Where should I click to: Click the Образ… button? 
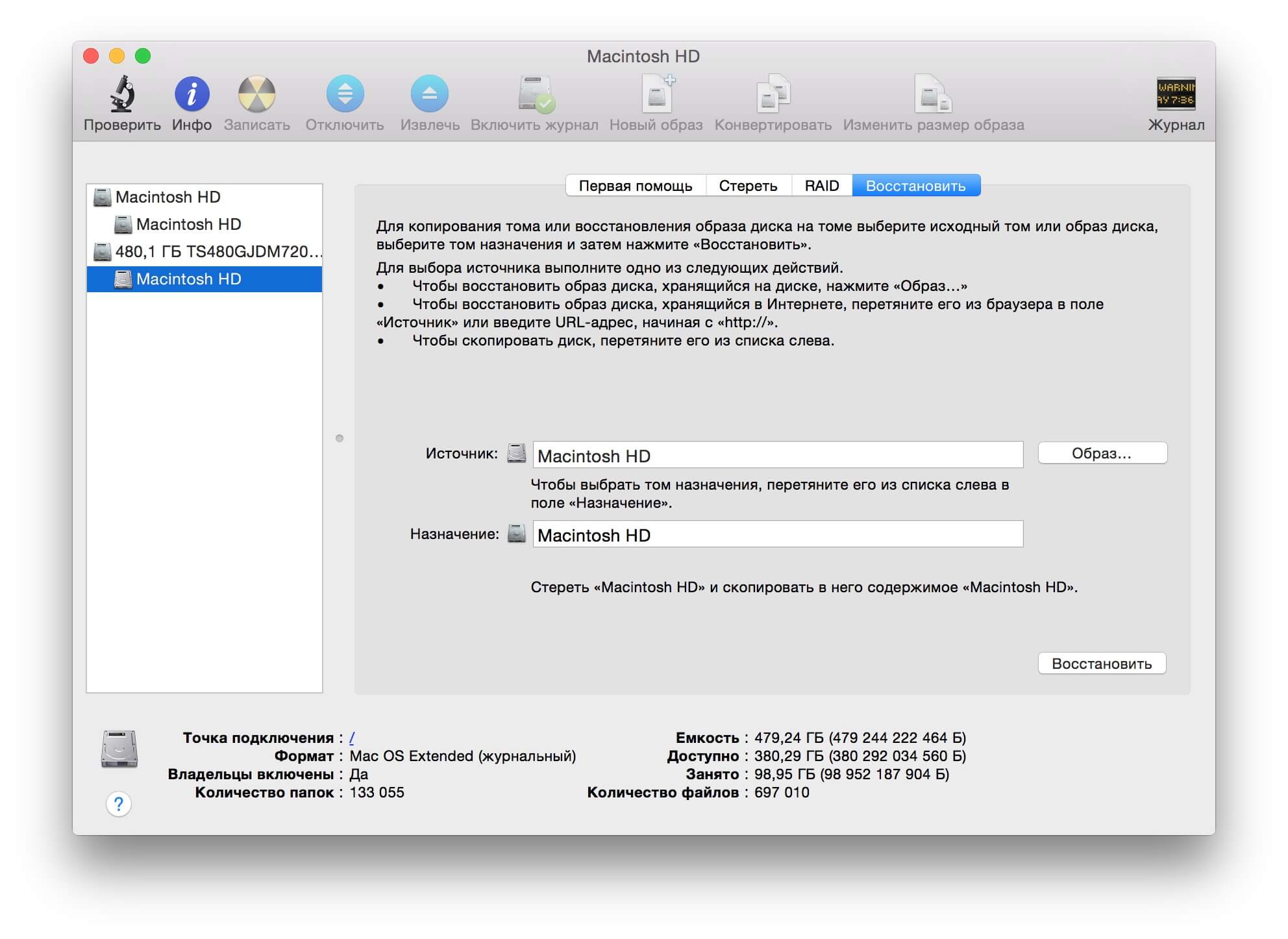(1102, 453)
